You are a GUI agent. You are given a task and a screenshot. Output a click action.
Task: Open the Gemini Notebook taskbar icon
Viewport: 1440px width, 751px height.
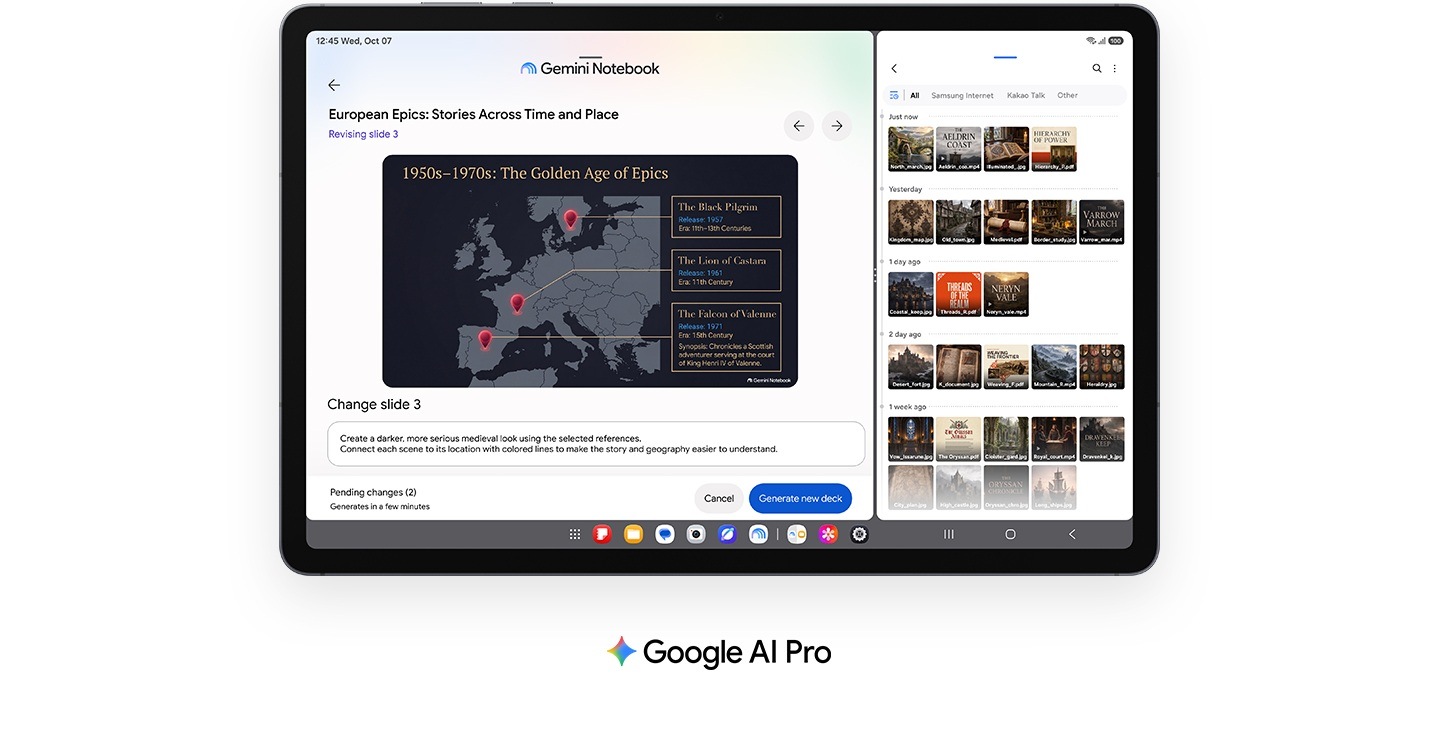point(759,535)
